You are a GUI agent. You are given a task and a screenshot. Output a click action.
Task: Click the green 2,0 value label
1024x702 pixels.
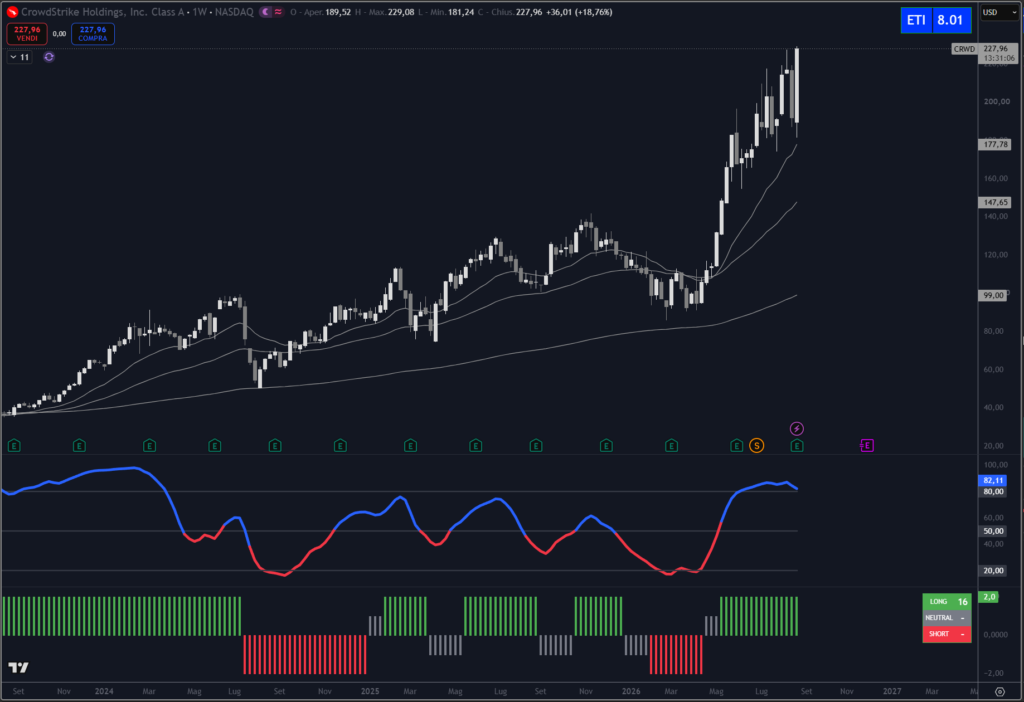pyautogui.click(x=989, y=597)
